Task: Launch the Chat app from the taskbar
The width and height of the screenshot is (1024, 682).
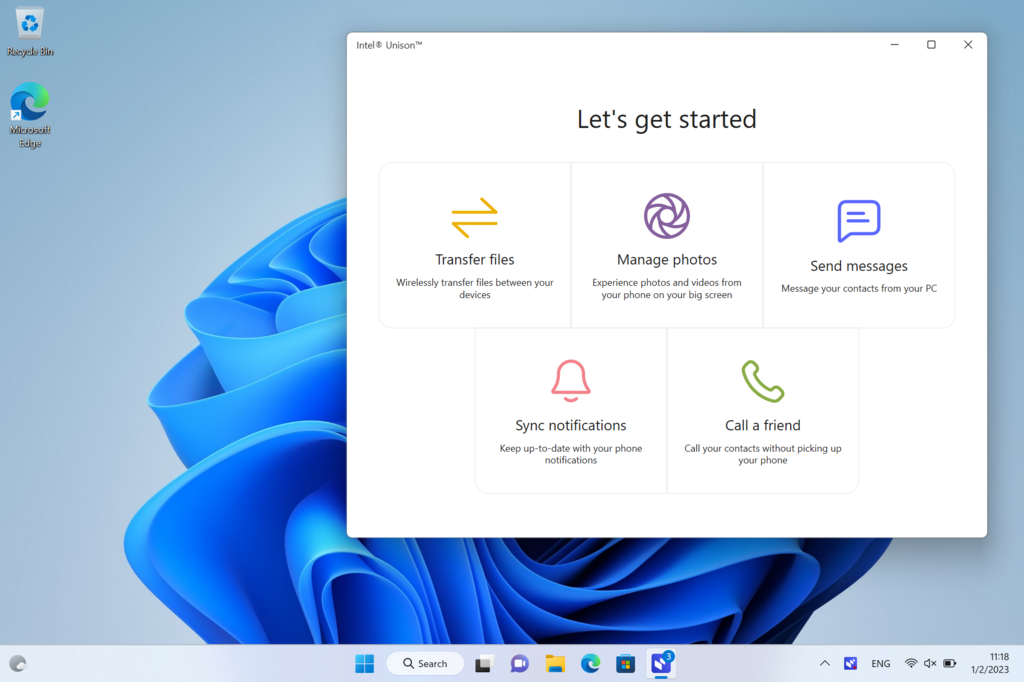Action: point(519,664)
